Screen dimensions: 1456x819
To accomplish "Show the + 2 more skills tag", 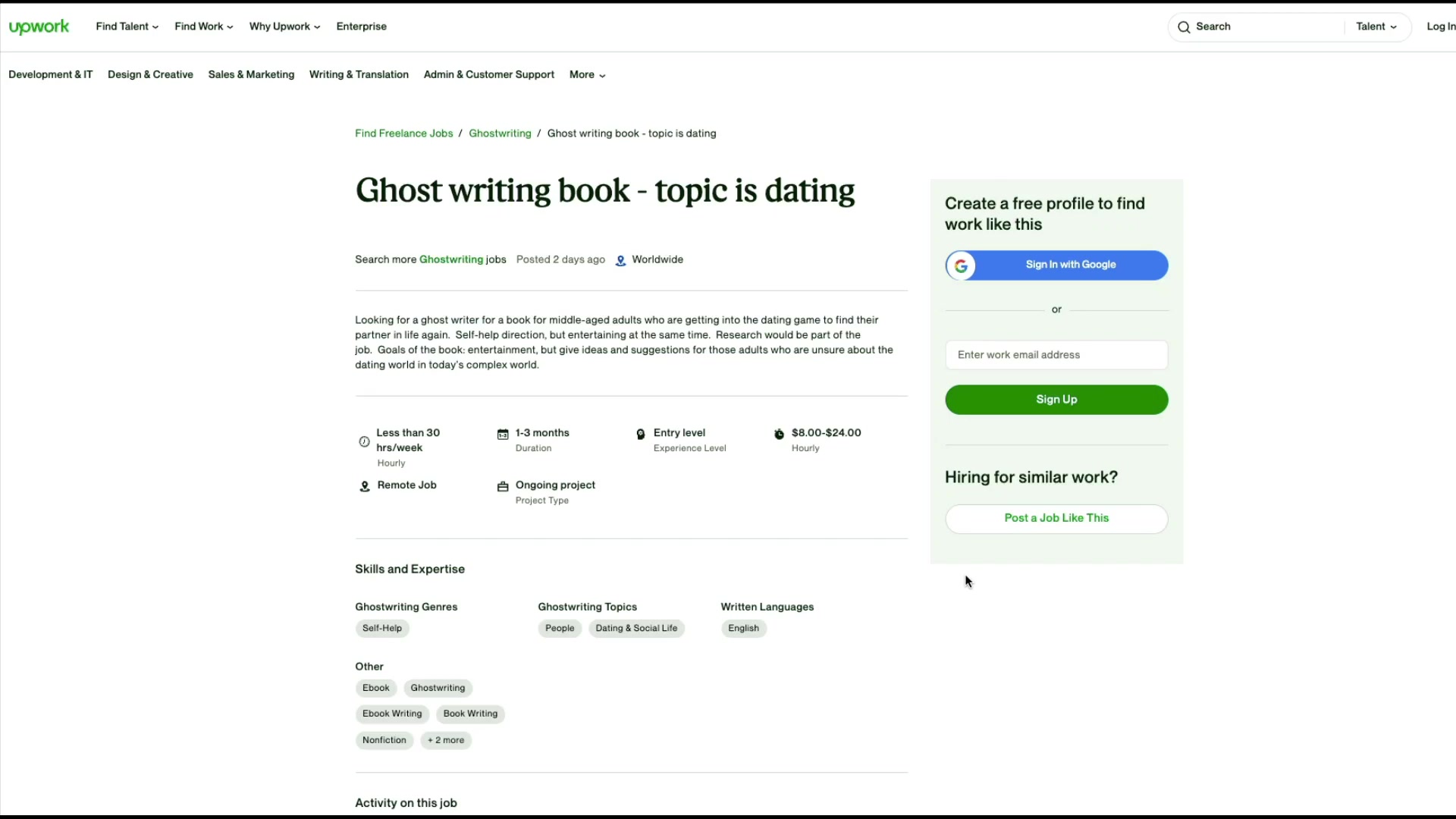I will pos(446,740).
